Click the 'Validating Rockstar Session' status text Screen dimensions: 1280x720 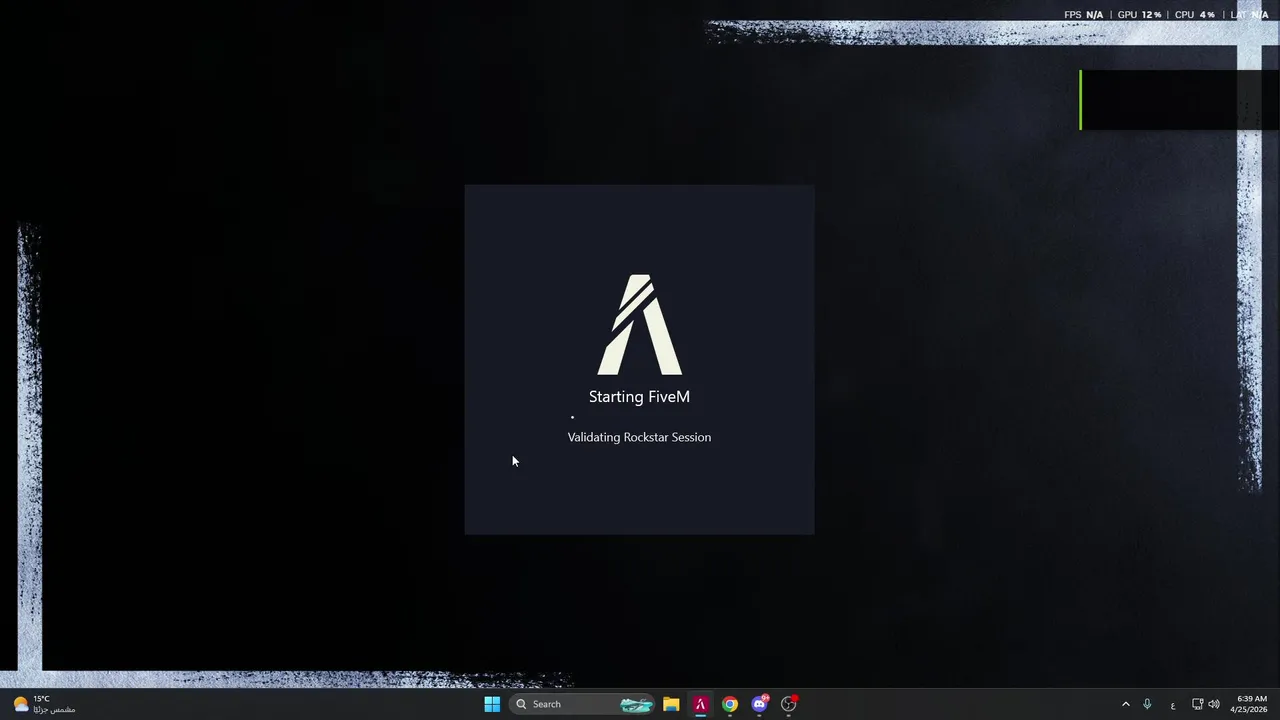(x=639, y=437)
